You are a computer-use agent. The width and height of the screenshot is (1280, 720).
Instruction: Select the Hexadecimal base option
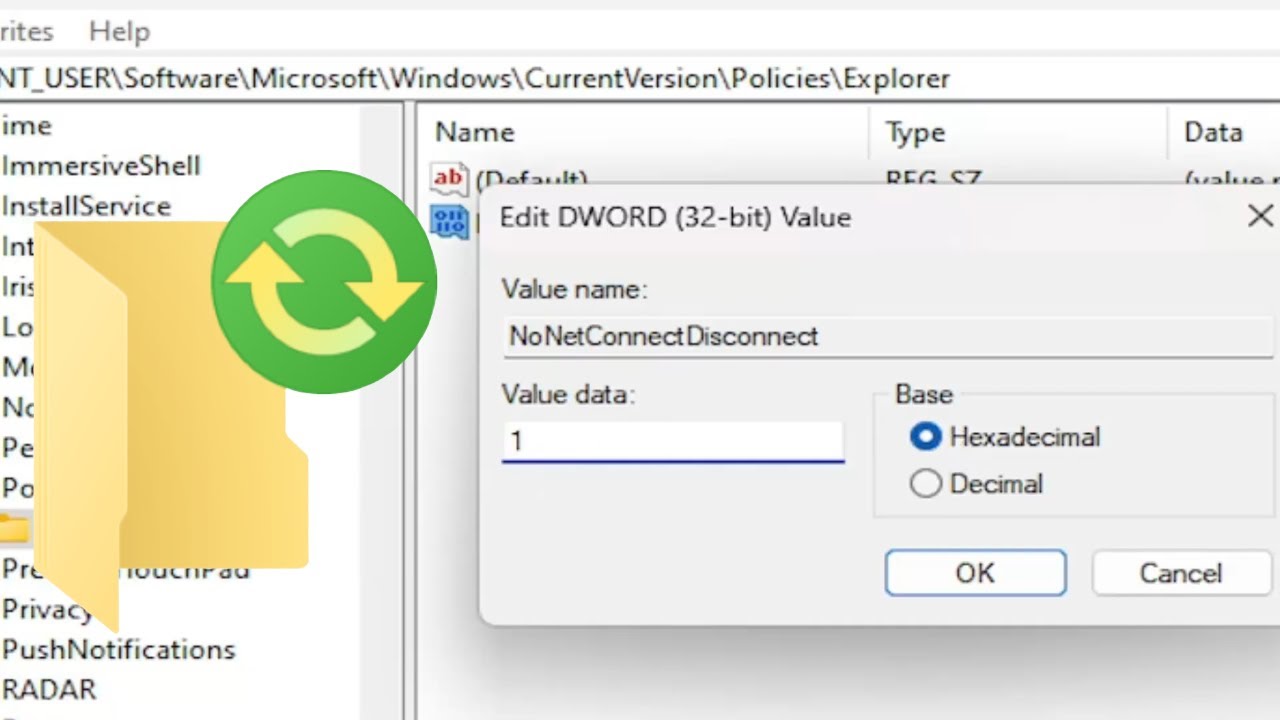(1005, 437)
